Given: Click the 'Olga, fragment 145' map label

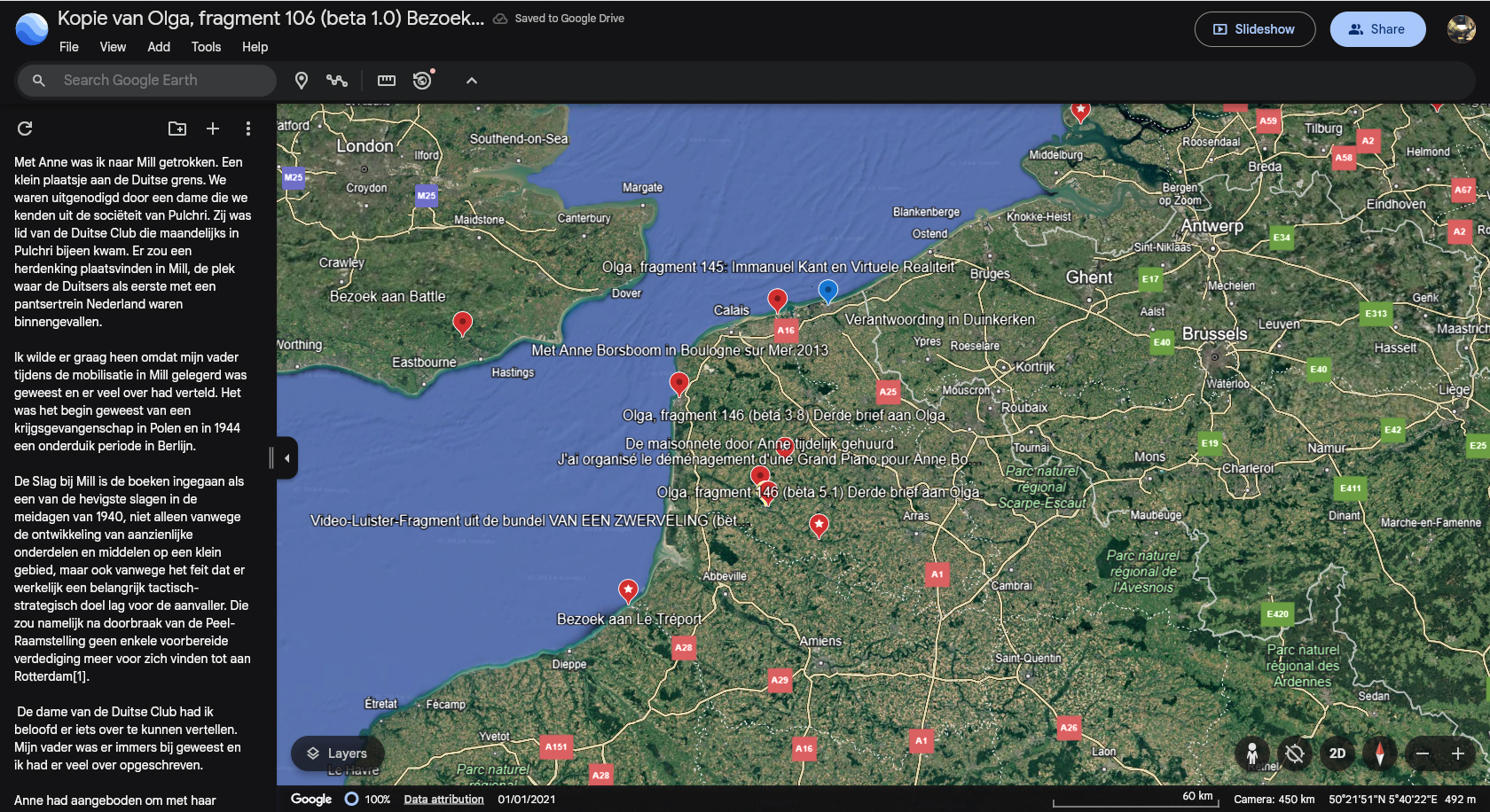Looking at the screenshot, I should click(x=779, y=267).
